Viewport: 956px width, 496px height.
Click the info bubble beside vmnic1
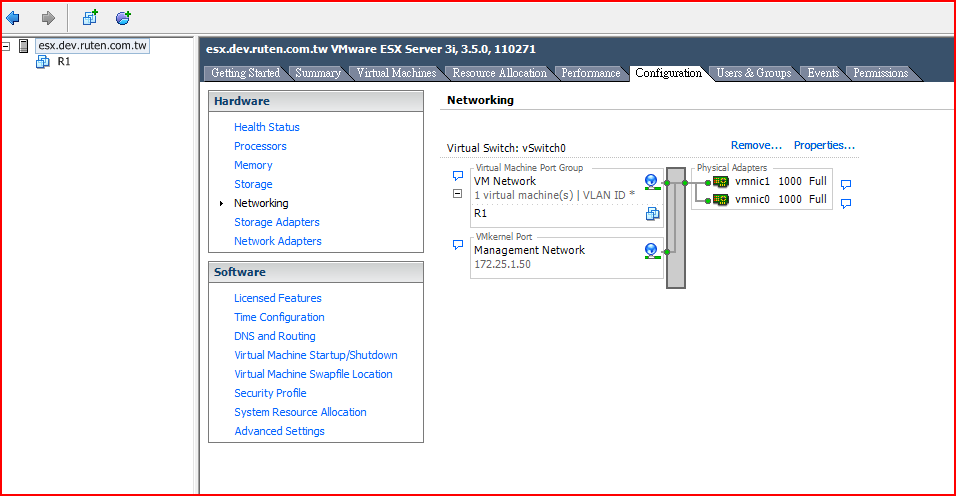846,185
